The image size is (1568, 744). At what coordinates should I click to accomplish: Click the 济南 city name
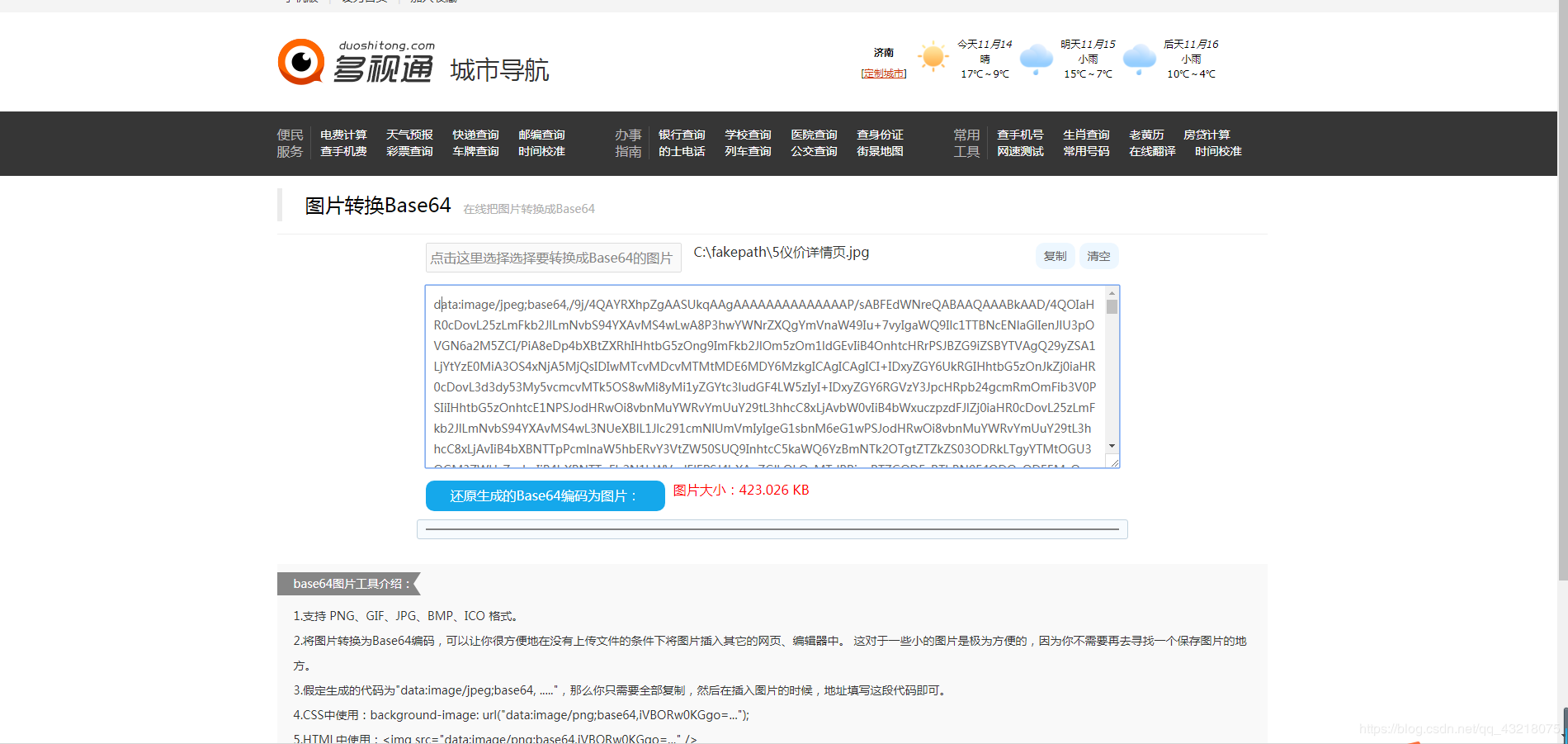(884, 52)
